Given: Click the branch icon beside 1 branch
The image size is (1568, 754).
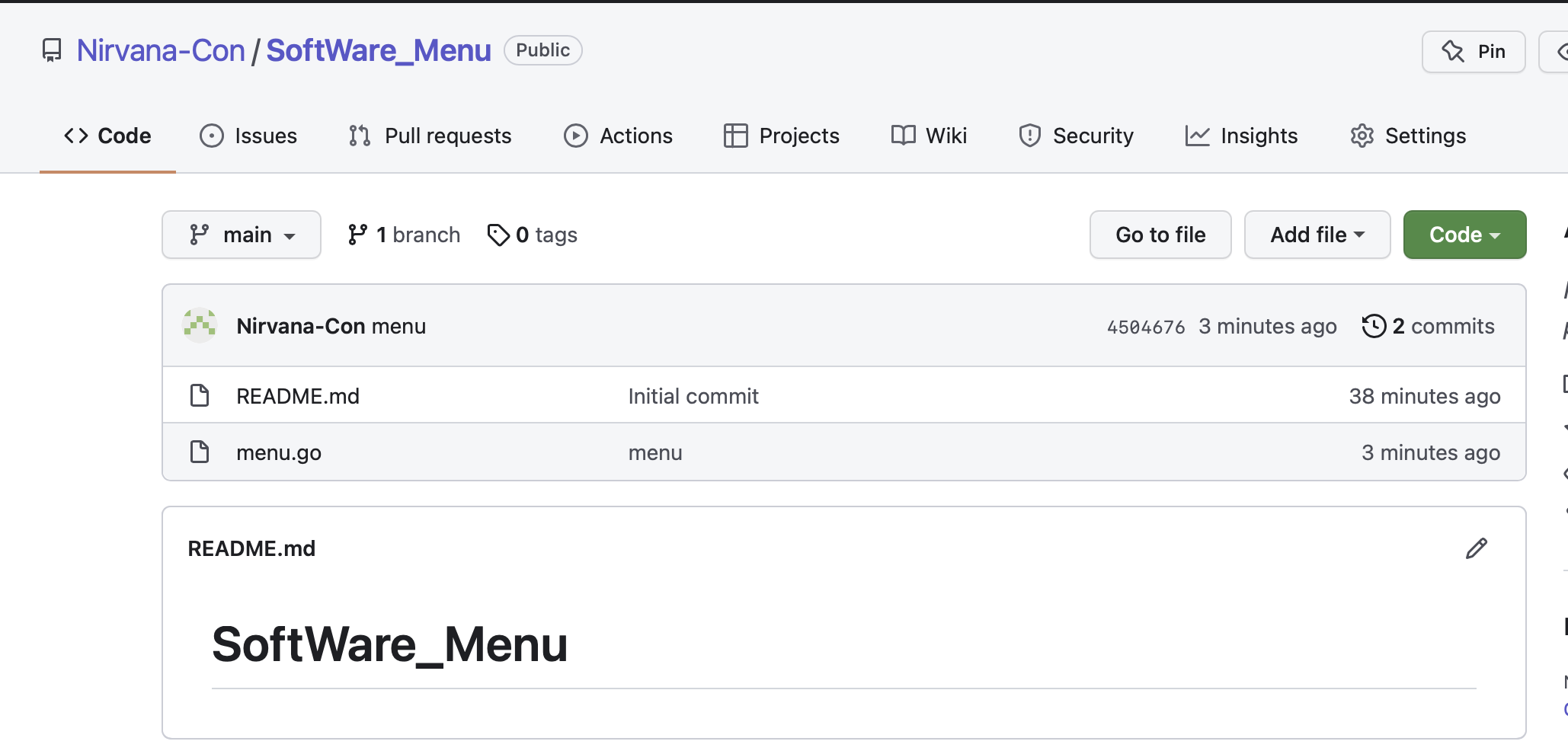Looking at the screenshot, I should click(x=357, y=235).
